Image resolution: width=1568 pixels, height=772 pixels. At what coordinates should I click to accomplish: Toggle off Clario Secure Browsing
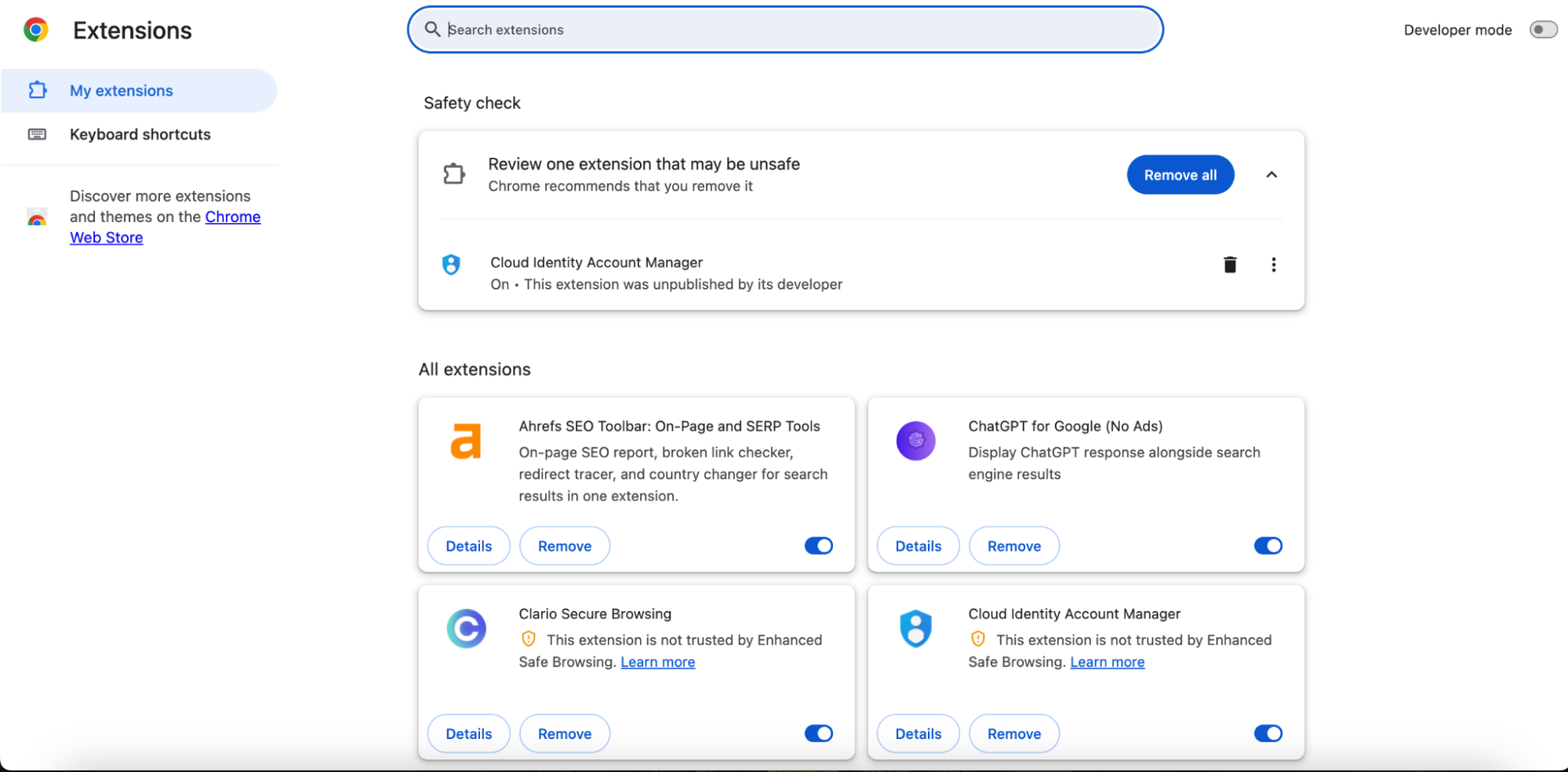coord(818,733)
